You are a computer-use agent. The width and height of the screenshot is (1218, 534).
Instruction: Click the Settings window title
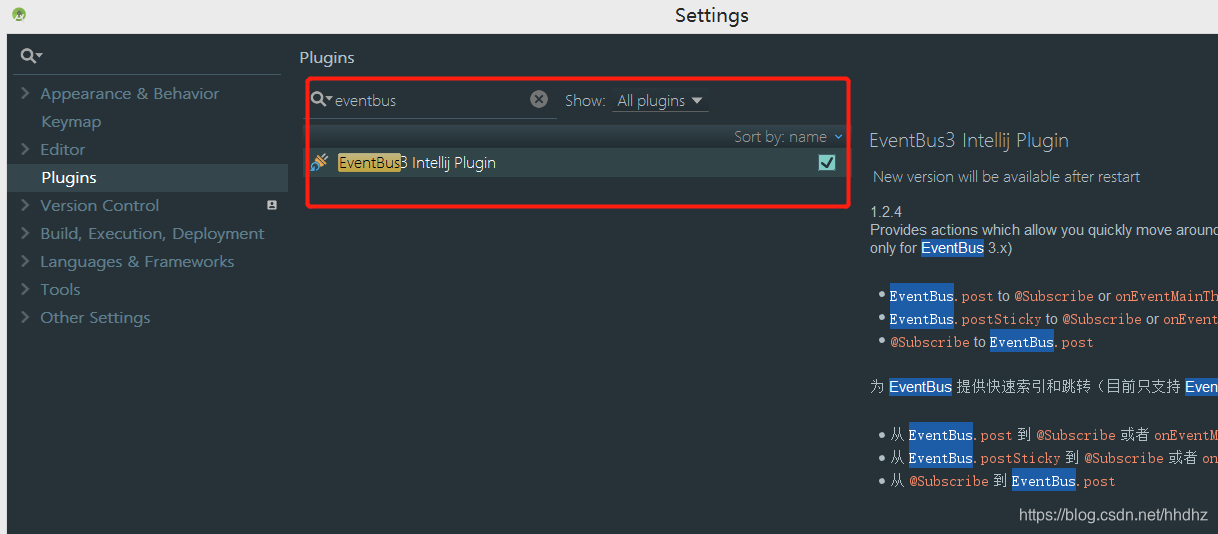pos(712,15)
